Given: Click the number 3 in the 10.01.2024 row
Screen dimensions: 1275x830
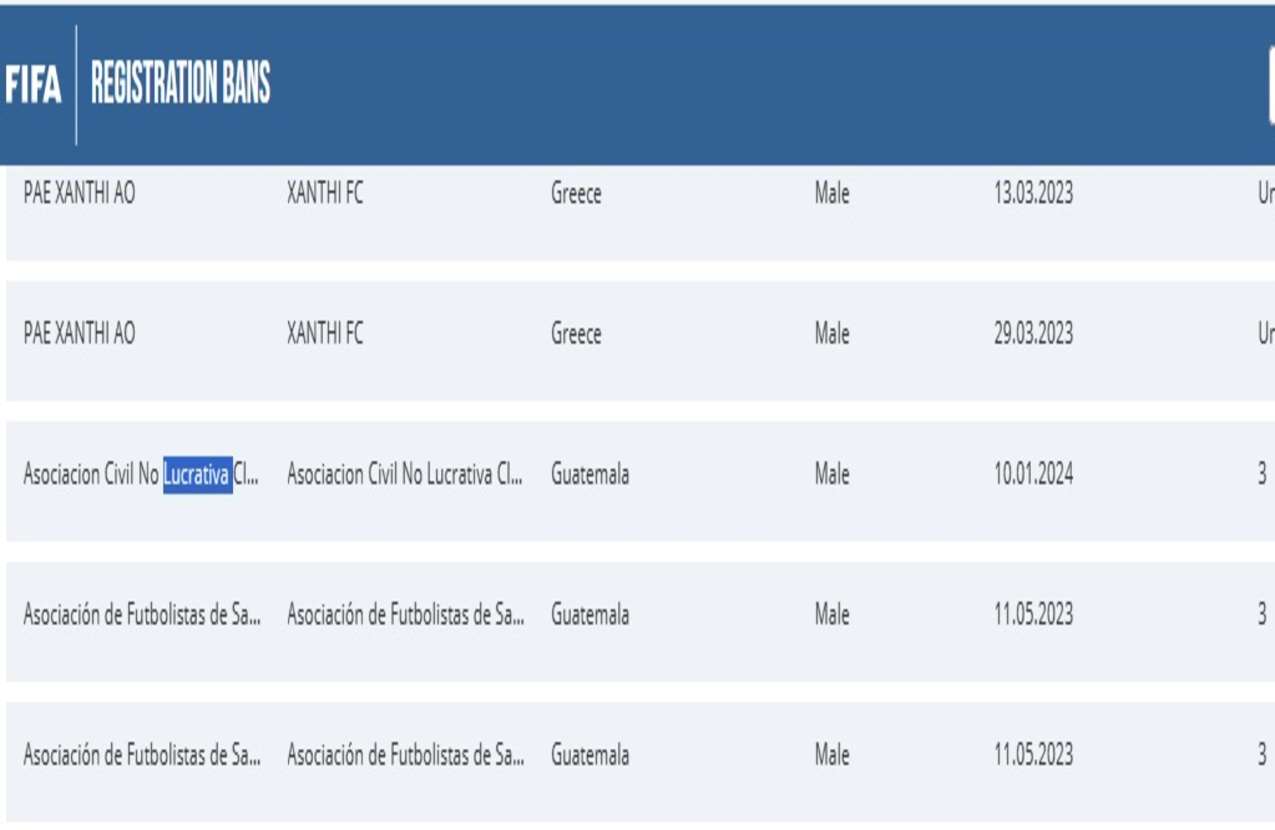Looking at the screenshot, I should coord(1262,474).
